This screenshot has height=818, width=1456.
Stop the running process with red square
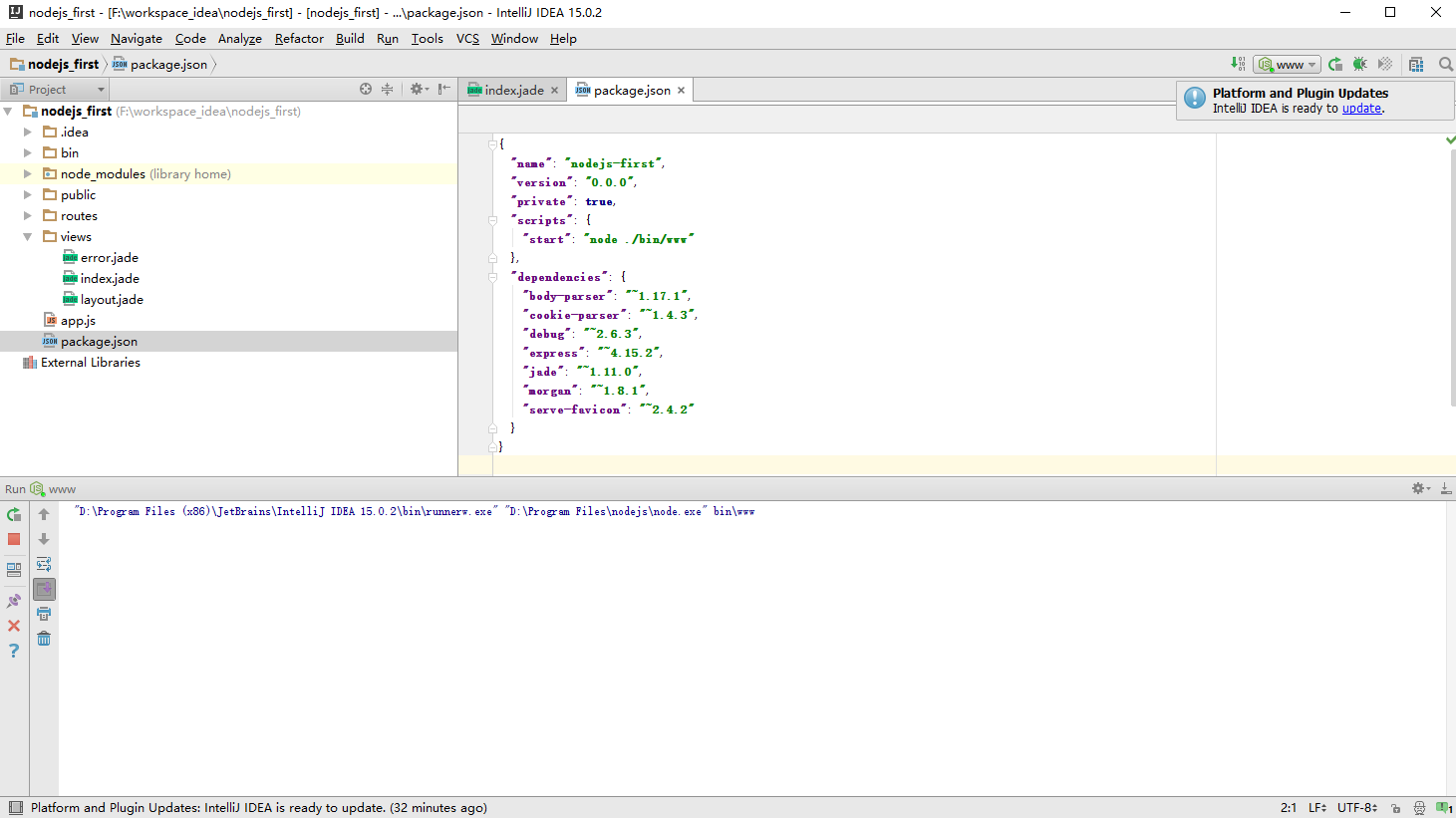point(14,539)
